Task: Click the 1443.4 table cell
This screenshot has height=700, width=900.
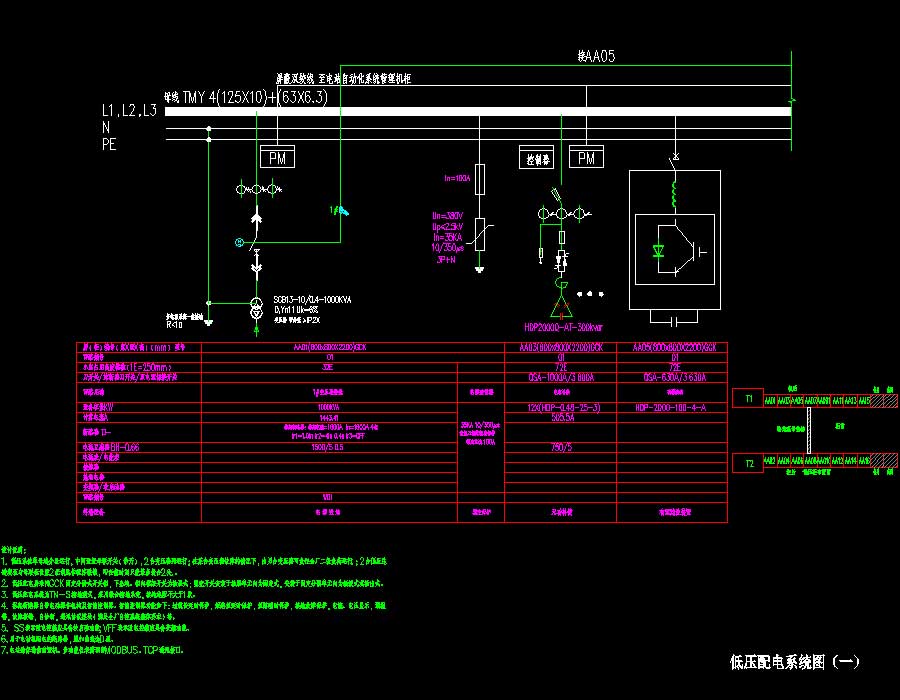Action: (x=328, y=418)
